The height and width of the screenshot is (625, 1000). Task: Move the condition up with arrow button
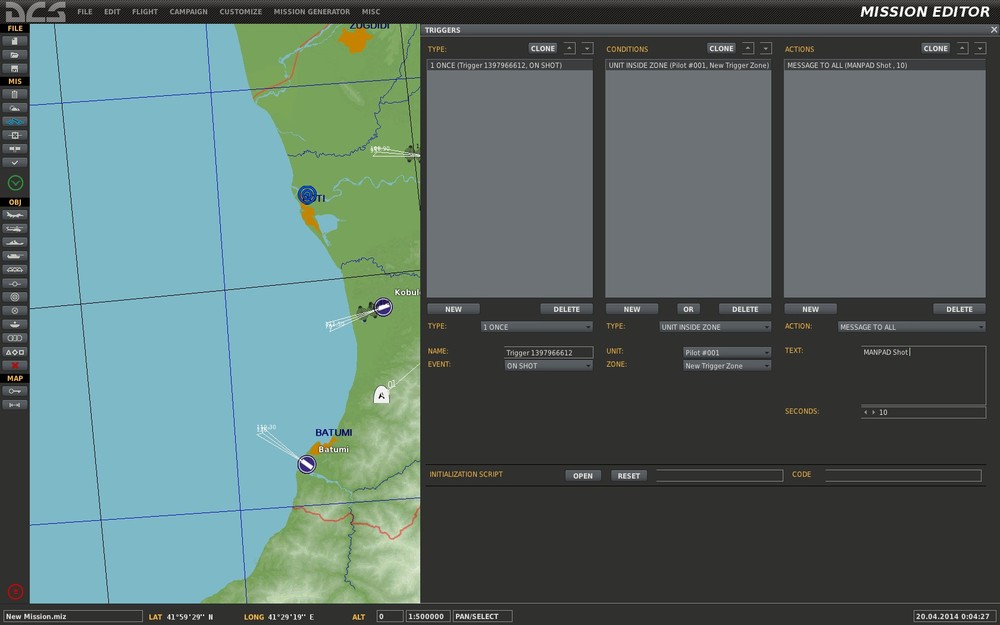tap(748, 48)
